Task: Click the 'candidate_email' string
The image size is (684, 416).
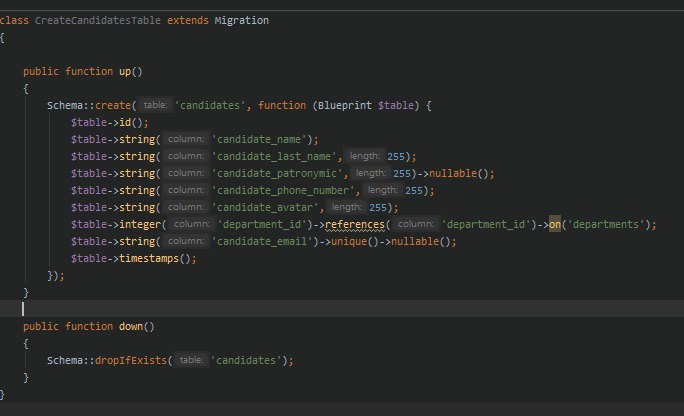Action: pos(262,242)
